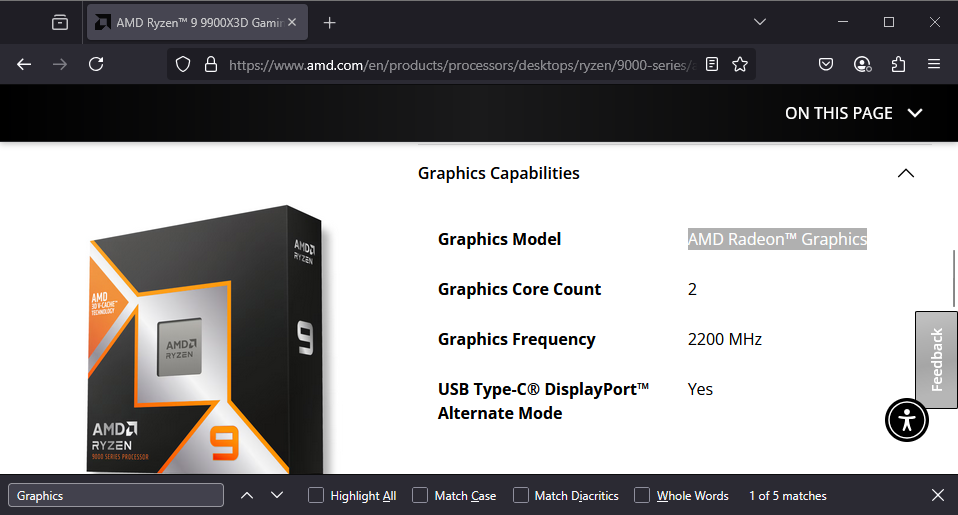Open the Feedback side tab
The height and width of the screenshot is (515, 958).
(936, 360)
